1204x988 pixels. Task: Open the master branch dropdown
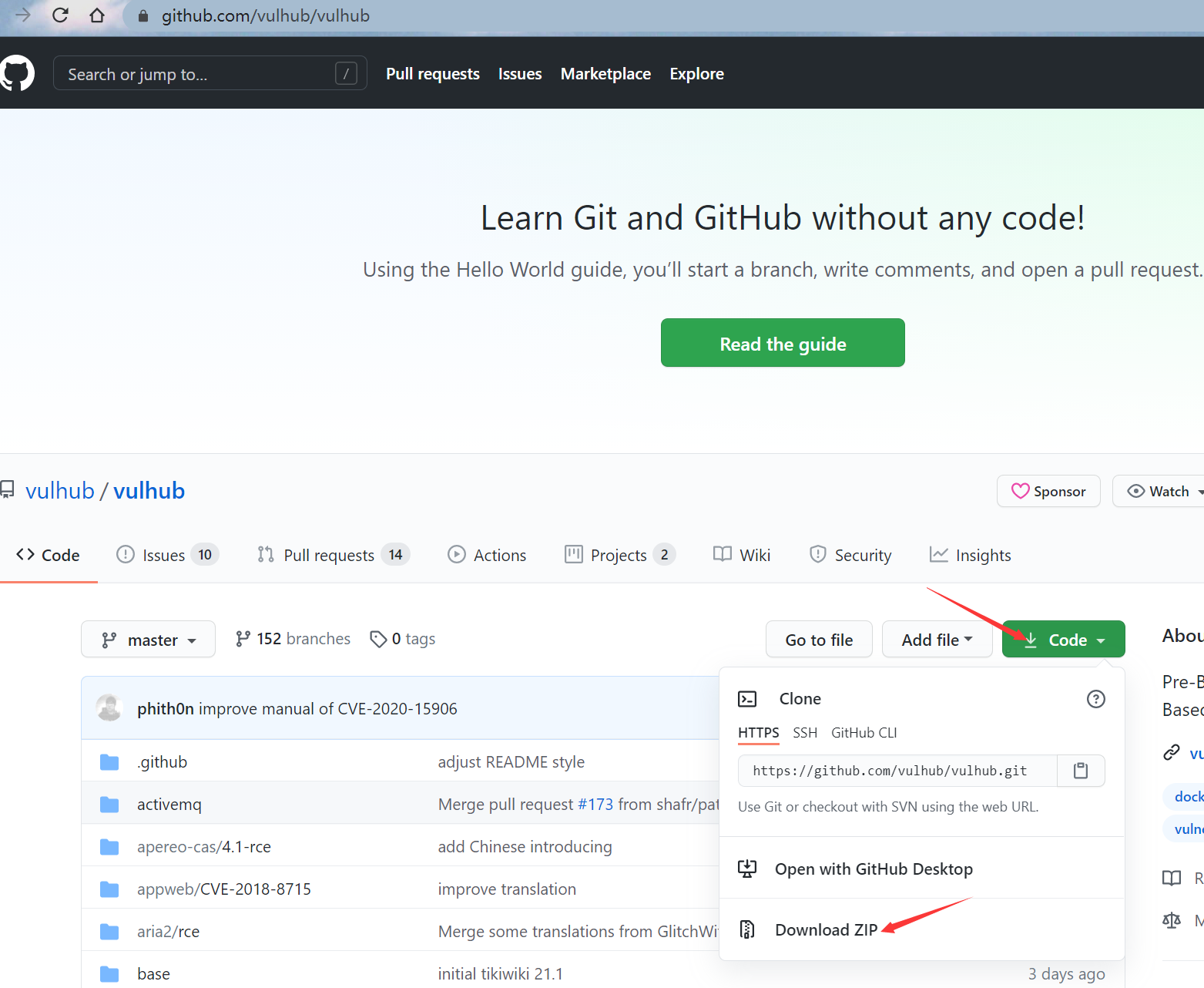point(148,639)
